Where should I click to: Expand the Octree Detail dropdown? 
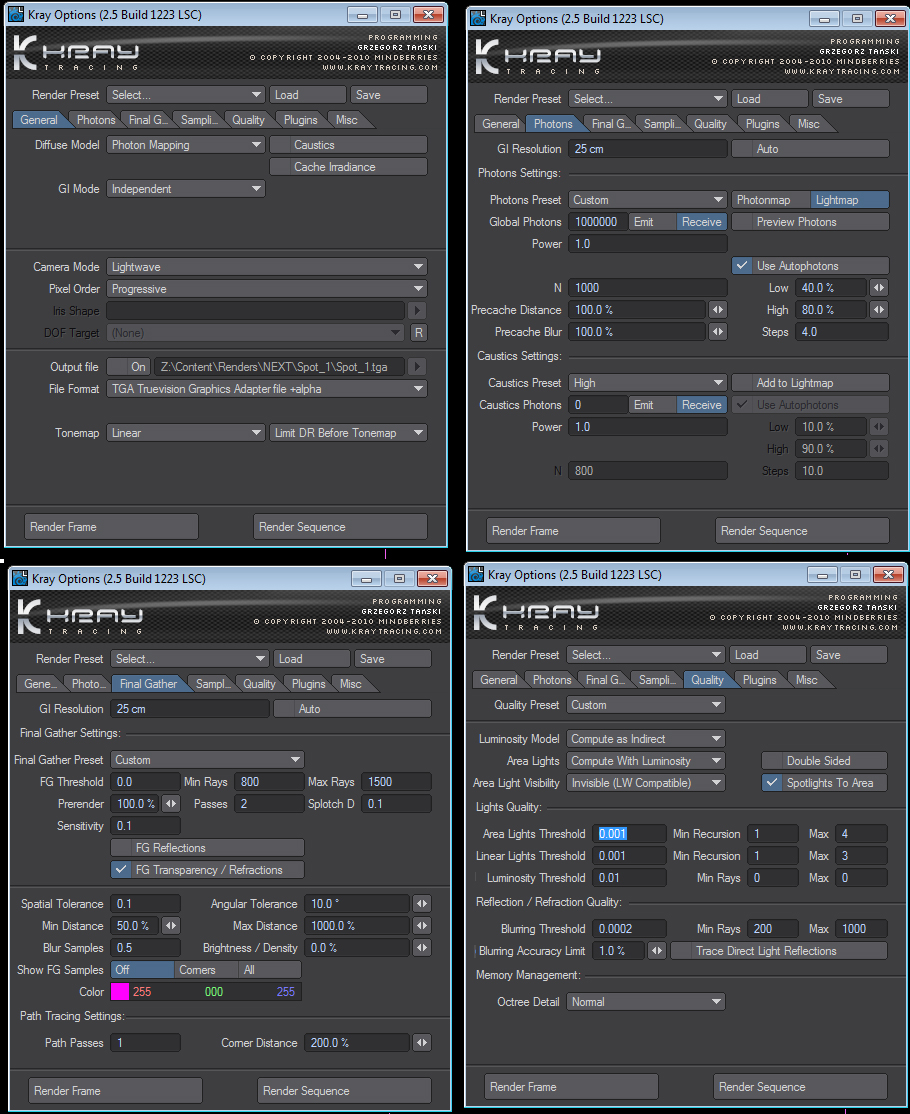point(646,1002)
